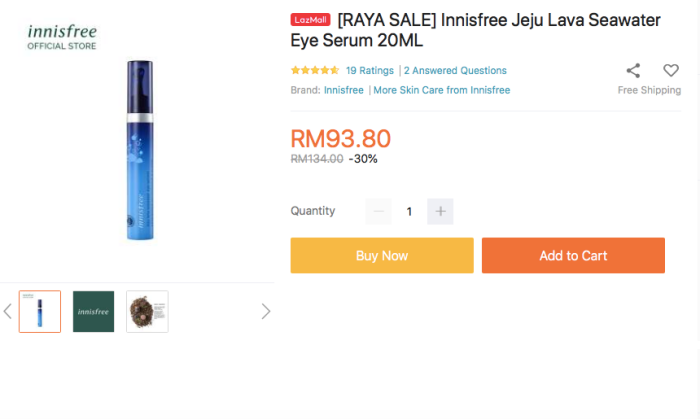Open the 19 Ratings link
This screenshot has height=419, width=700.
tap(370, 71)
